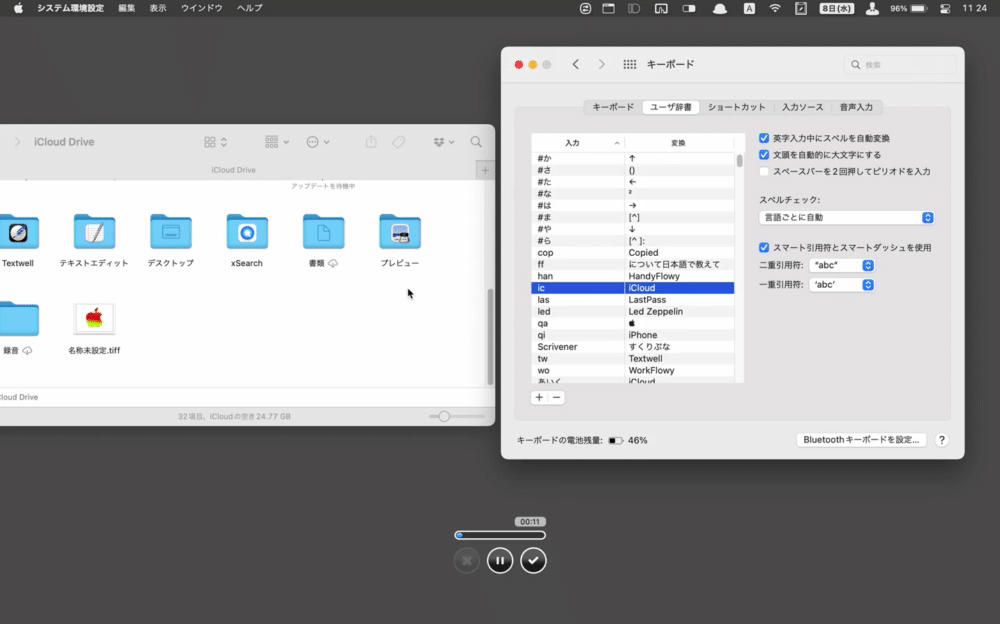Select the qi iPhone row
The image size is (1000, 624).
click(633, 335)
